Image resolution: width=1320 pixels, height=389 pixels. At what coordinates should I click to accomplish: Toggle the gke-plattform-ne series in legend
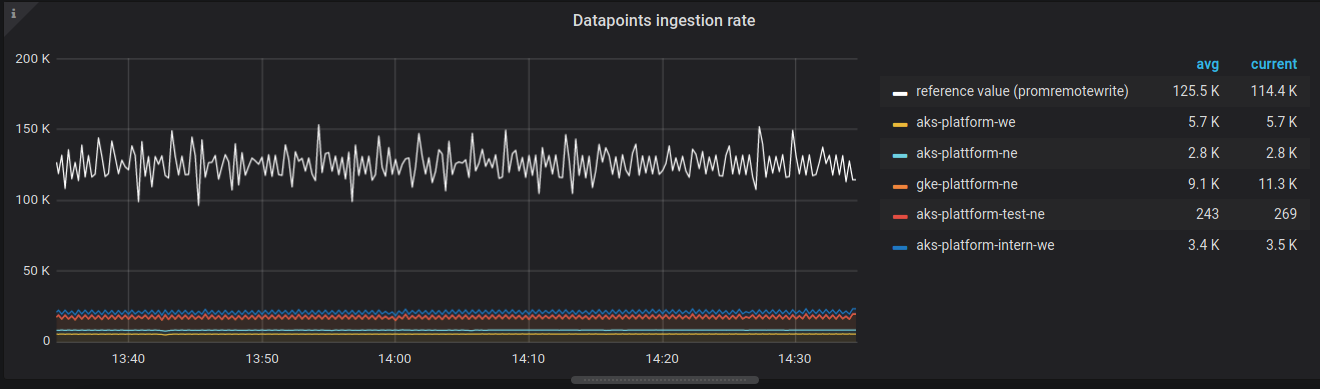[x=966, y=184]
